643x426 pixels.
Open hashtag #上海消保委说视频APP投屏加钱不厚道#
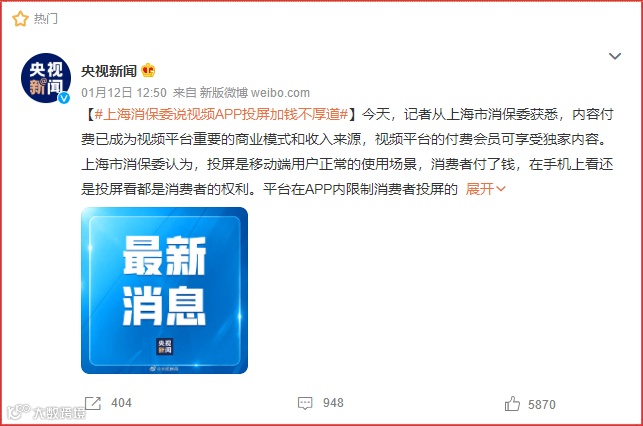point(221,114)
